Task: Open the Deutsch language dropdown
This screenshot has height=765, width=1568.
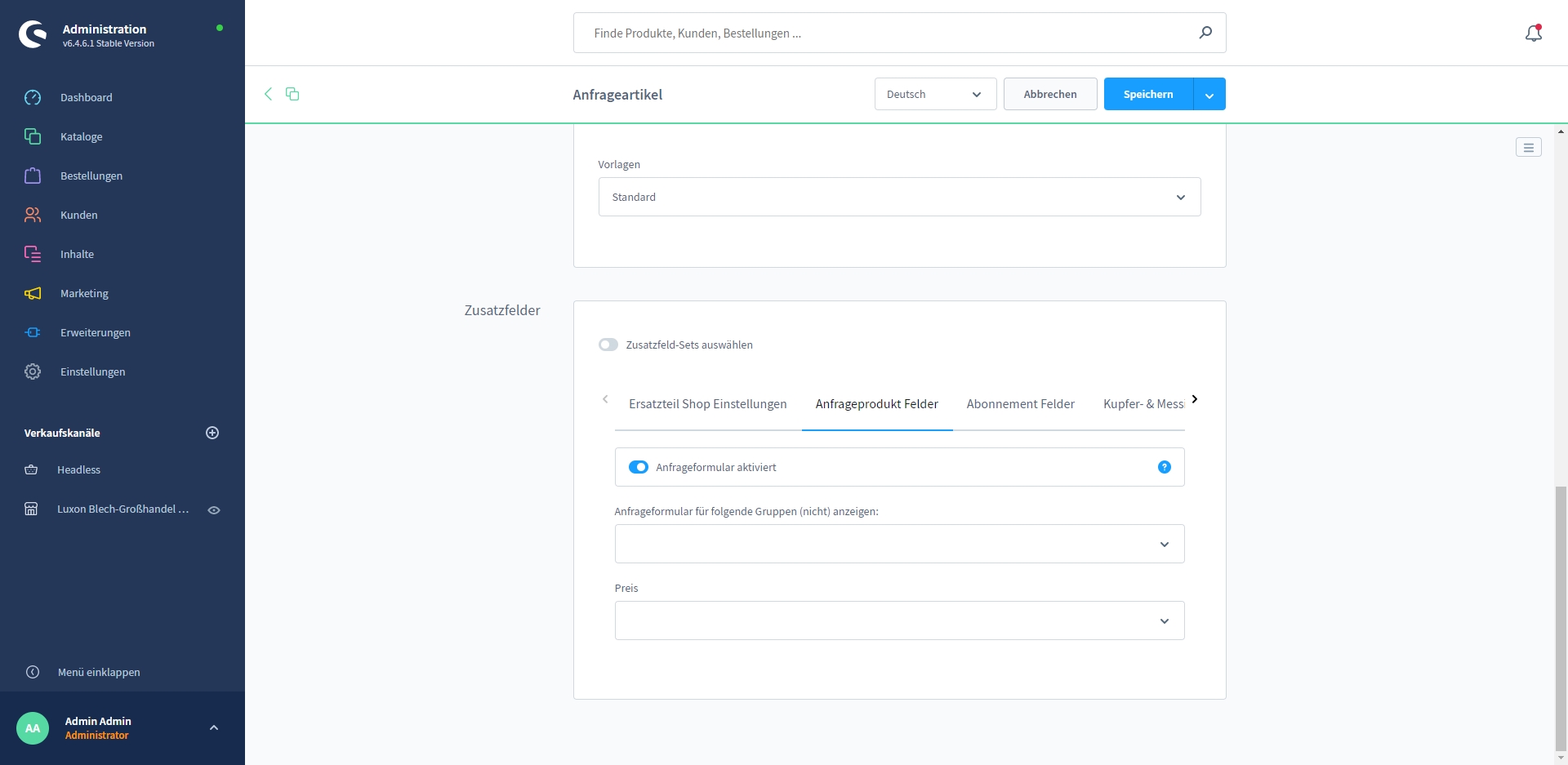Action: tap(934, 94)
